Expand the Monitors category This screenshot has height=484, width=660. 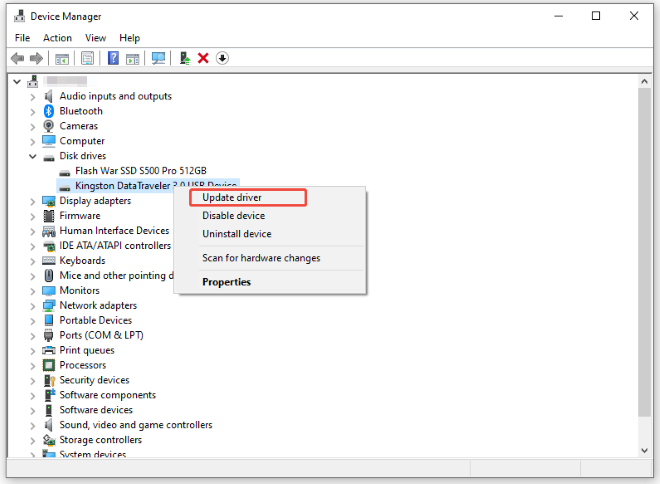point(33,291)
